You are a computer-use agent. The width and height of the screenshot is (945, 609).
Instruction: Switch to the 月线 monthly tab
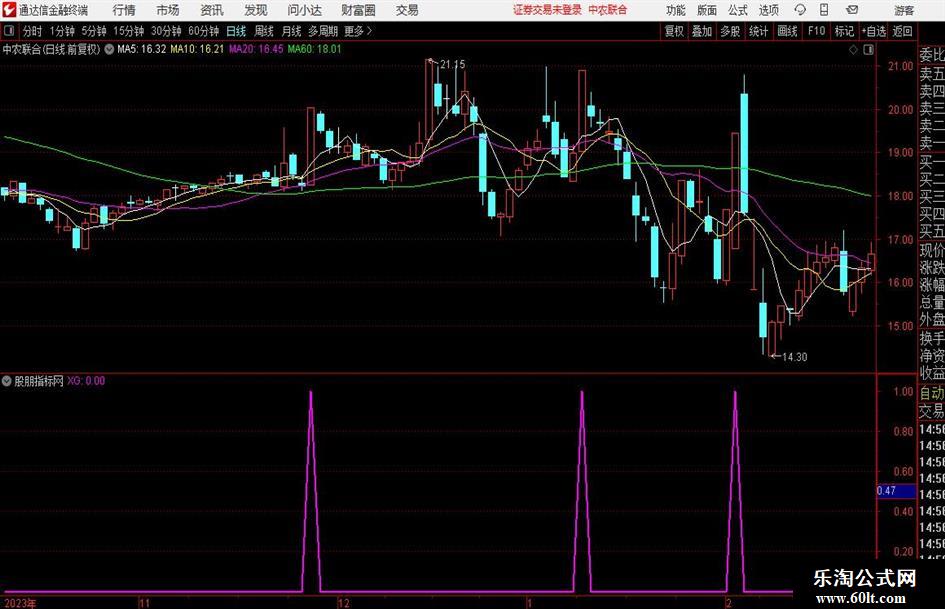(x=292, y=31)
